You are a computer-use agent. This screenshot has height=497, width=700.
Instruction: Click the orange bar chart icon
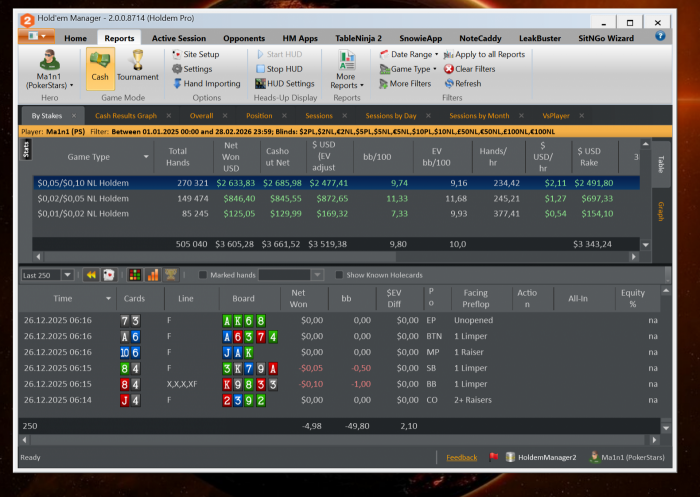tap(153, 275)
